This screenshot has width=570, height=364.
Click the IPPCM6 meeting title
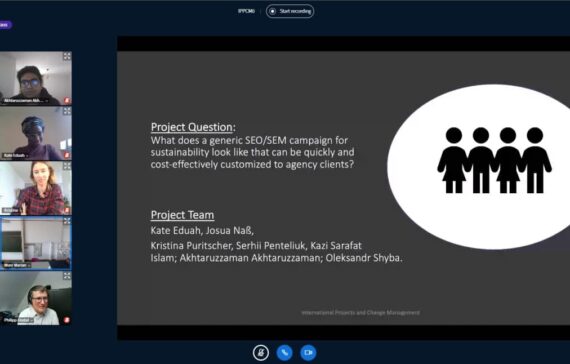[246, 11]
